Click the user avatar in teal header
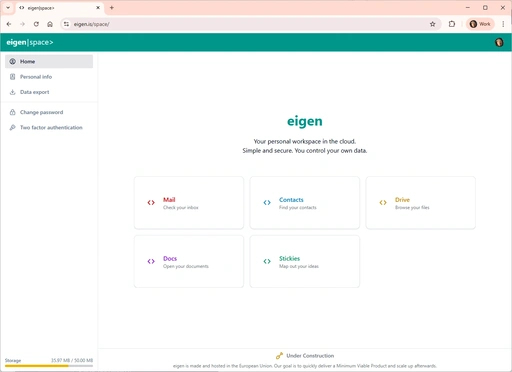512x372 pixels. tap(499, 42)
